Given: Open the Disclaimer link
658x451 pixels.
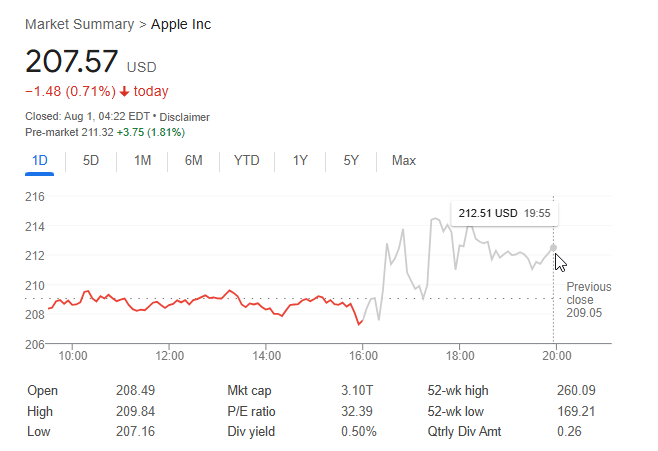Looking at the screenshot, I should [x=185, y=117].
